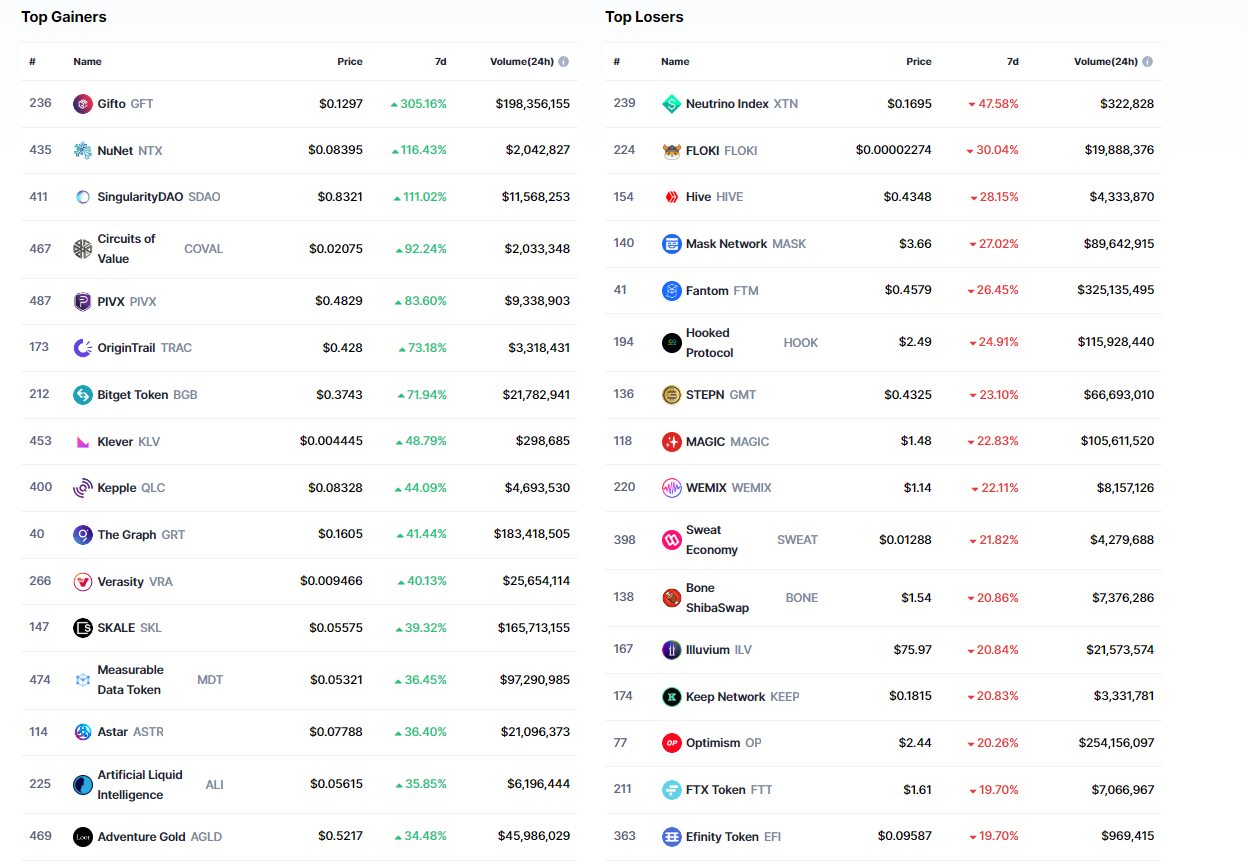Click the Top Gainers Volume(24h) info icon
This screenshot has height=862, width=1247.
(x=563, y=62)
